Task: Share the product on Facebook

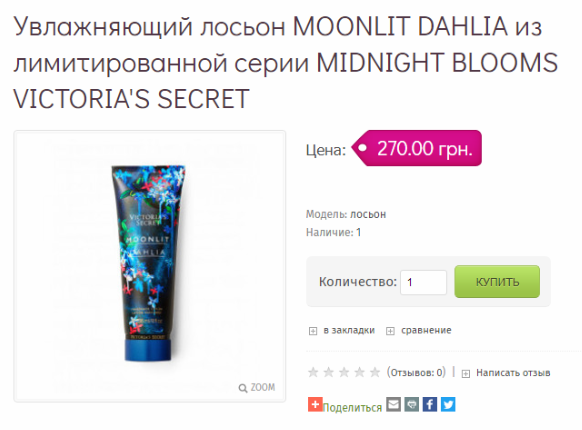Action: click(429, 404)
